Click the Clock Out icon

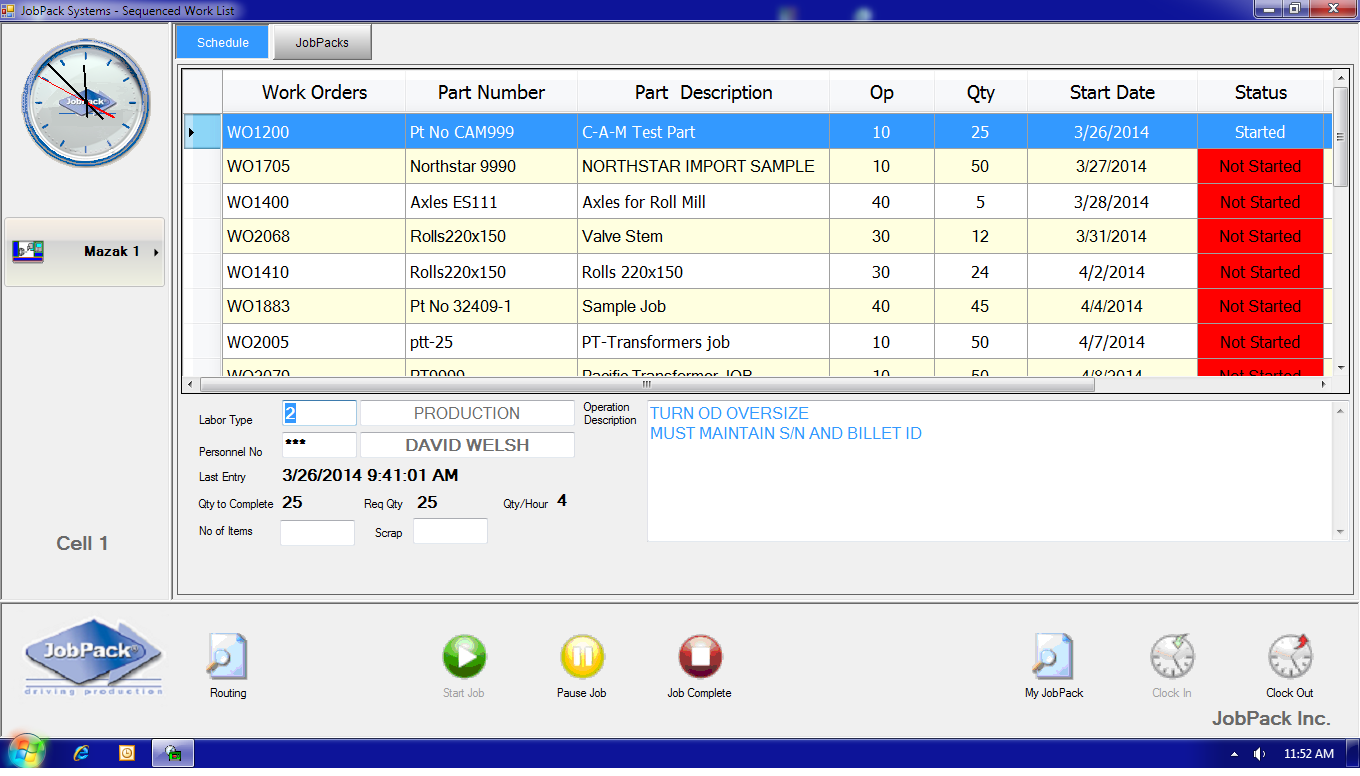[1290, 657]
